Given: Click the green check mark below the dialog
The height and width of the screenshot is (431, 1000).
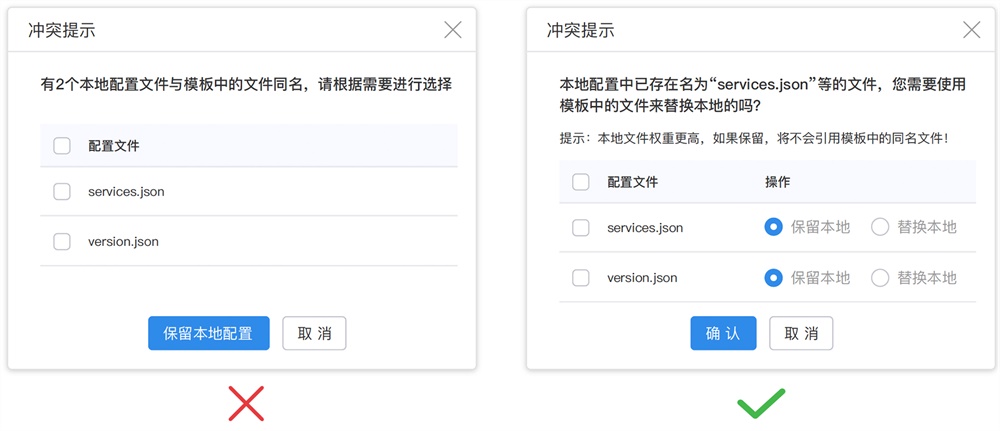Looking at the screenshot, I should [x=761, y=404].
